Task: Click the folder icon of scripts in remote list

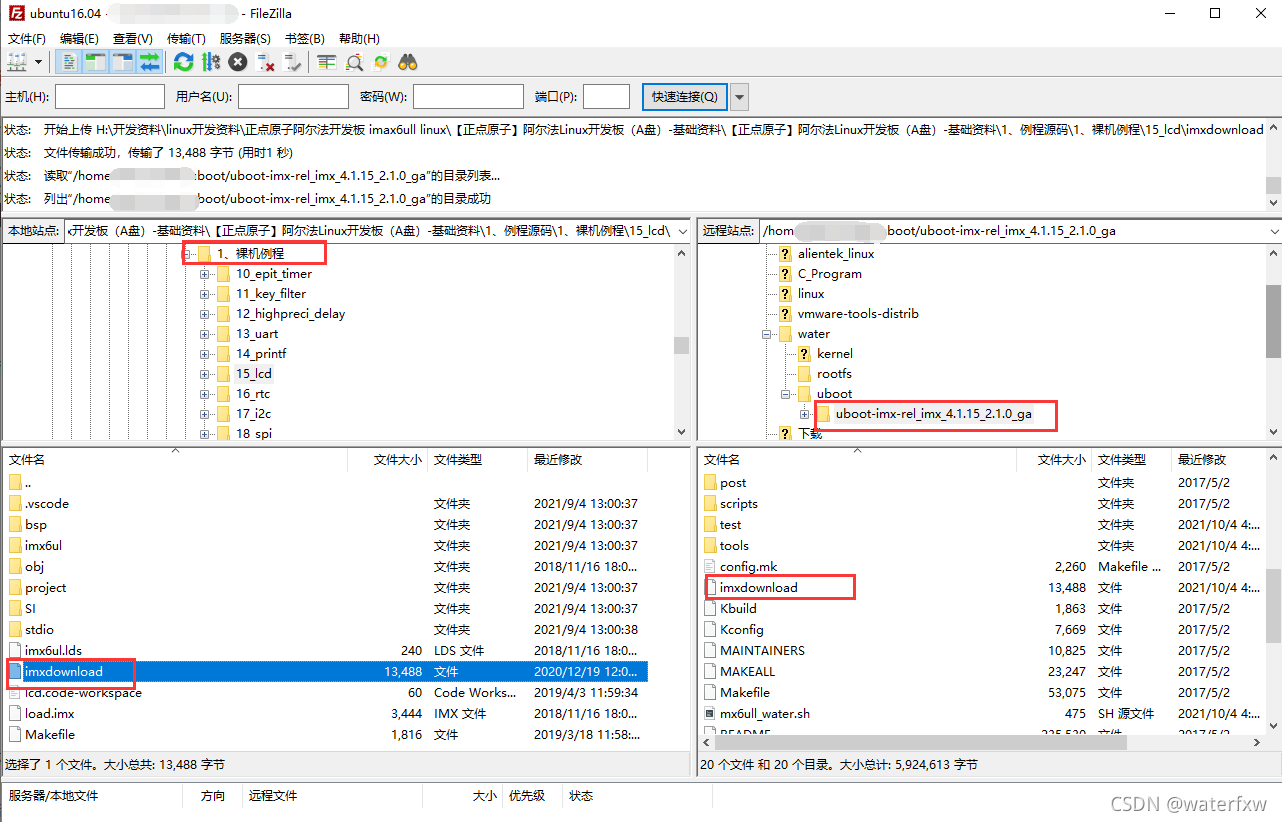Action: (710, 503)
